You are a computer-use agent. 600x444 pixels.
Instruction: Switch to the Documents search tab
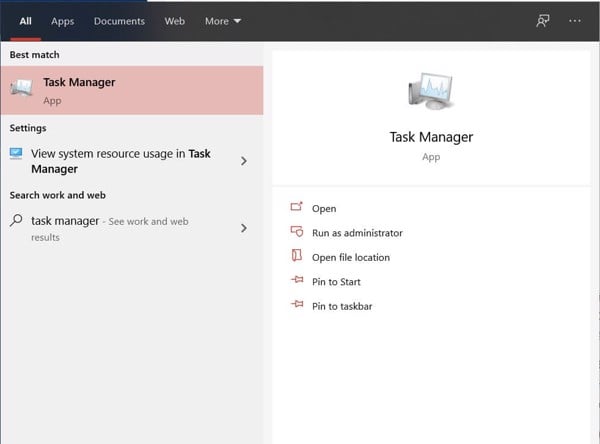119,21
